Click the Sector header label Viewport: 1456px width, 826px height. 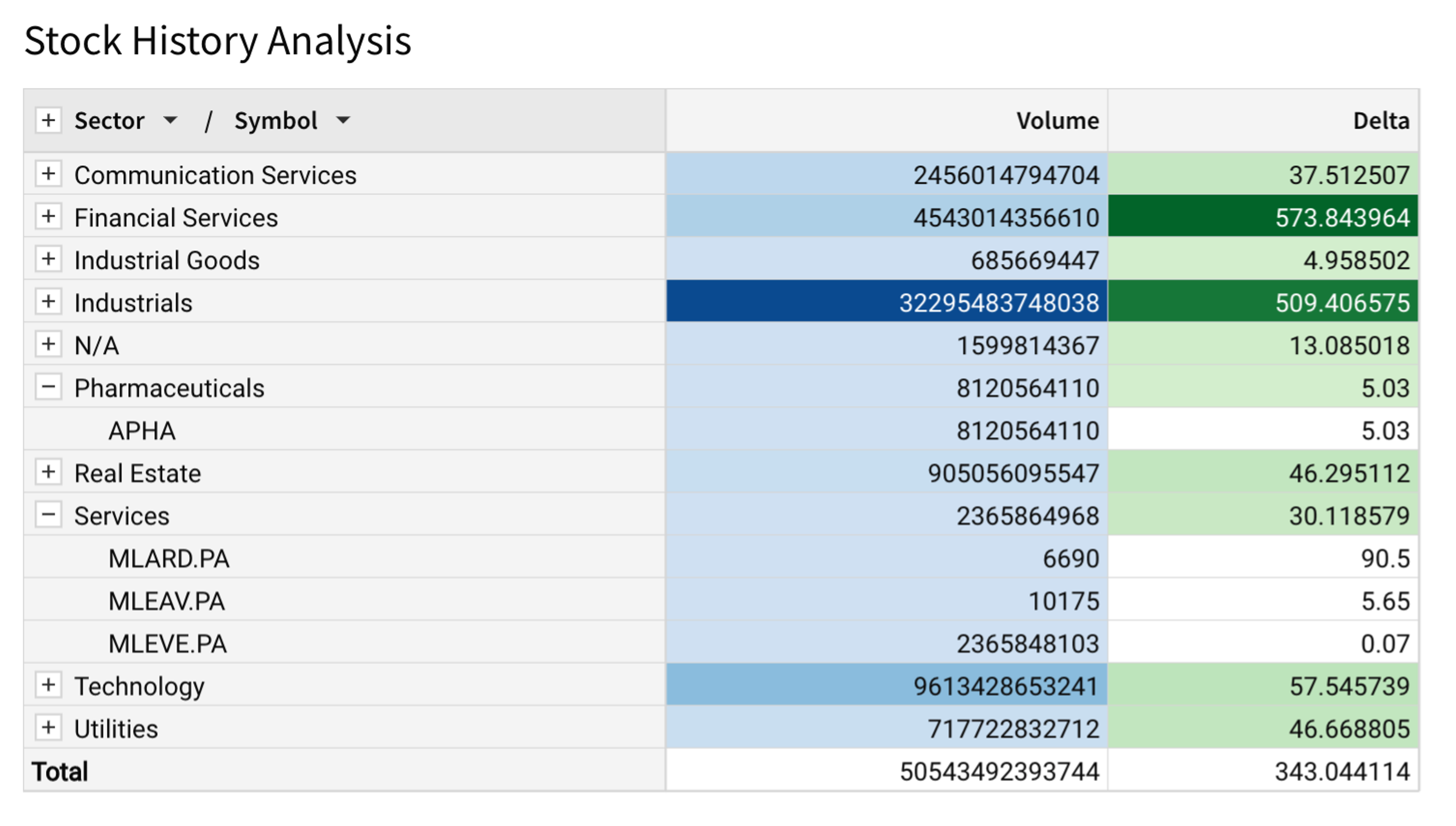[110, 121]
